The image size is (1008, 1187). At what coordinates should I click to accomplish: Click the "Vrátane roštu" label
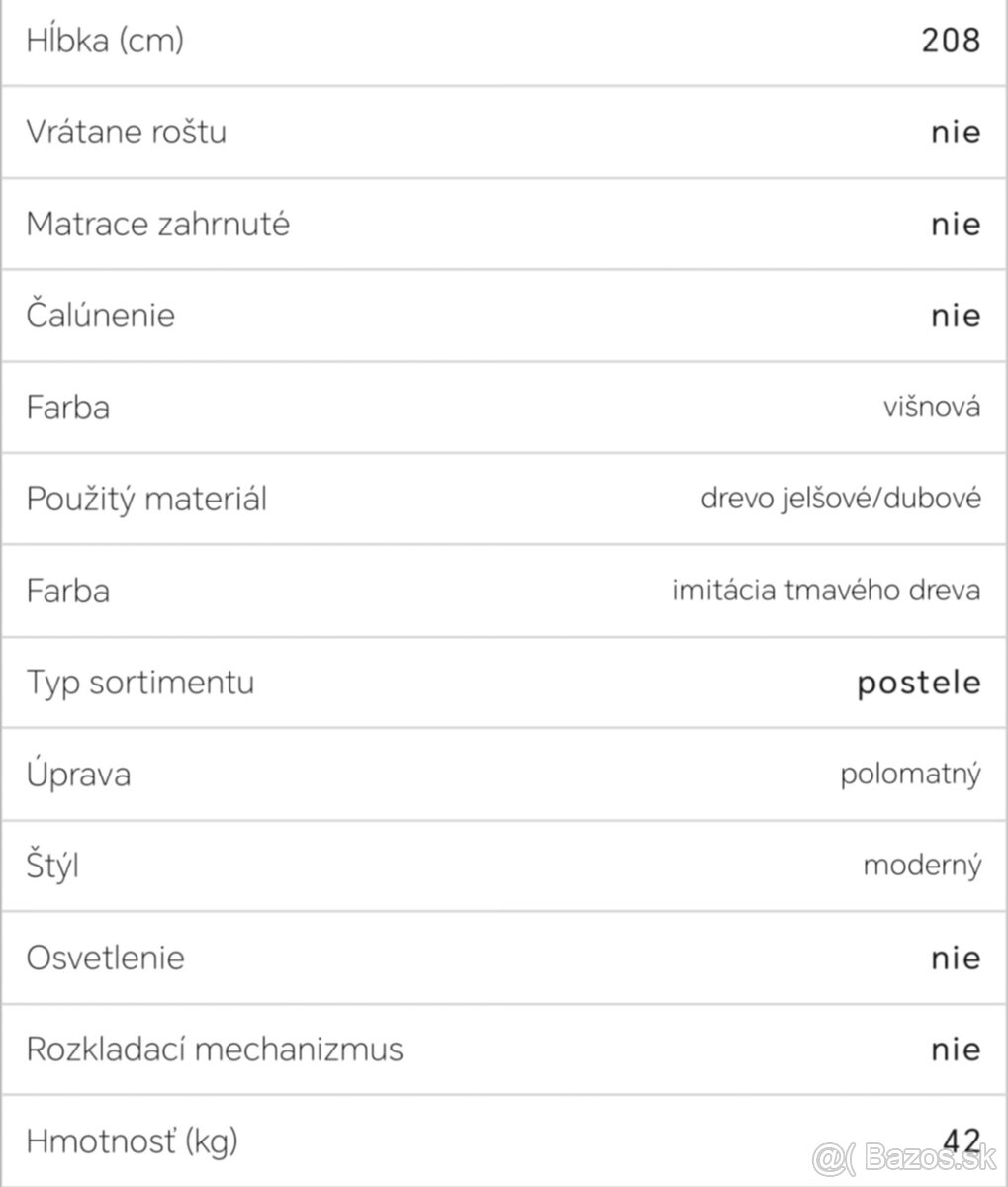coord(126,132)
